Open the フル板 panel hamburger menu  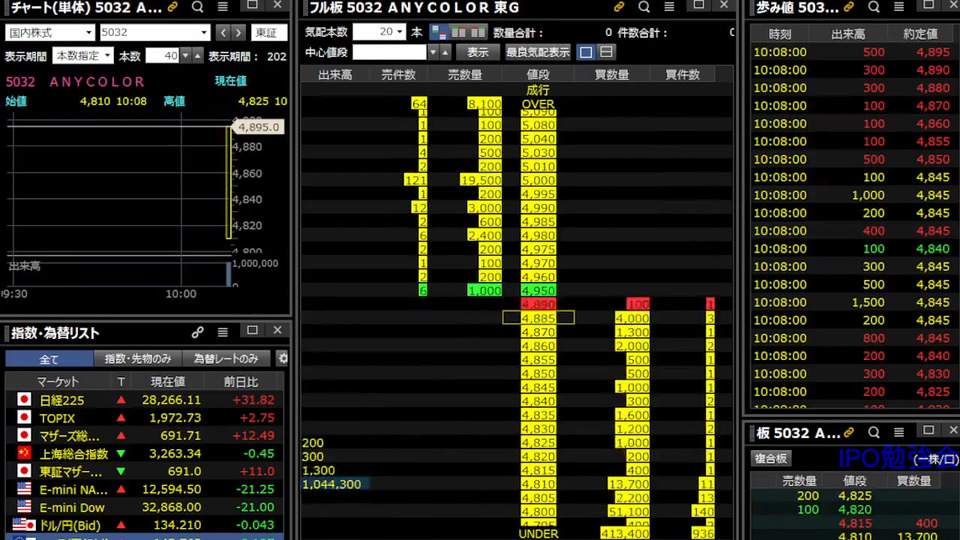click(669, 7)
